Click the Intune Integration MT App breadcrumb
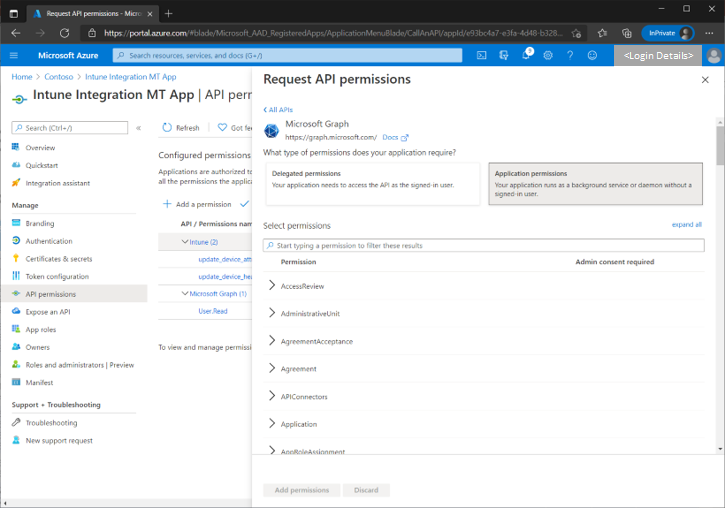The image size is (725, 508). tap(131, 77)
